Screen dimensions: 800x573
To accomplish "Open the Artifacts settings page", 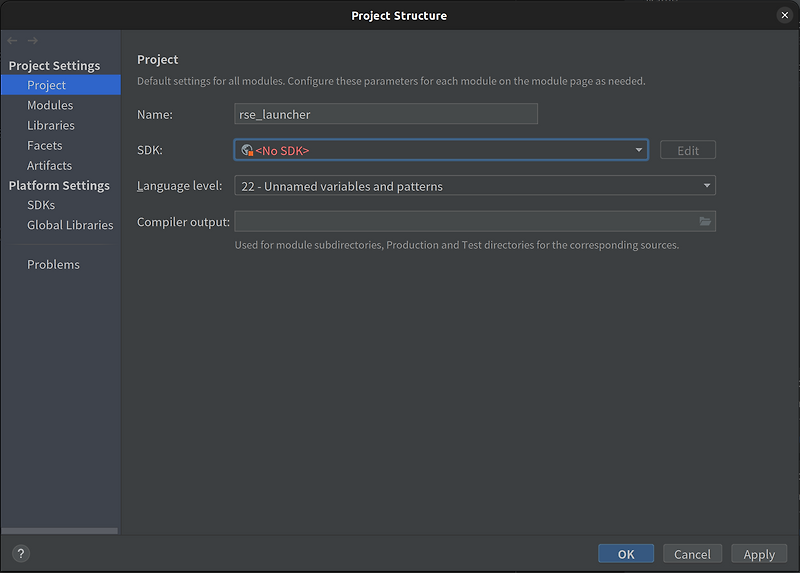I will coord(49,165).
